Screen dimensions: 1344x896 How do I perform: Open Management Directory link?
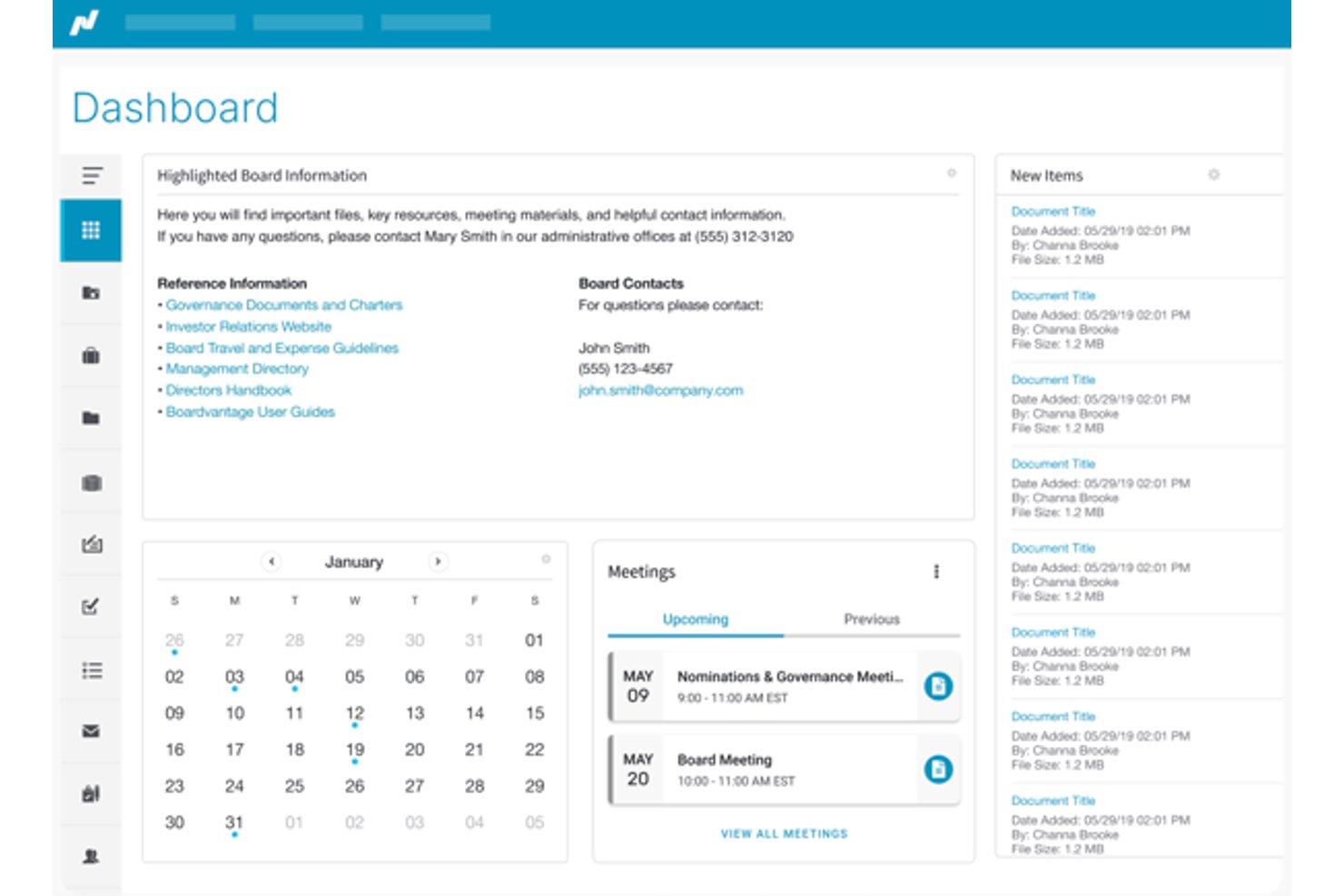pyautogui.click(x=237, y=369)
